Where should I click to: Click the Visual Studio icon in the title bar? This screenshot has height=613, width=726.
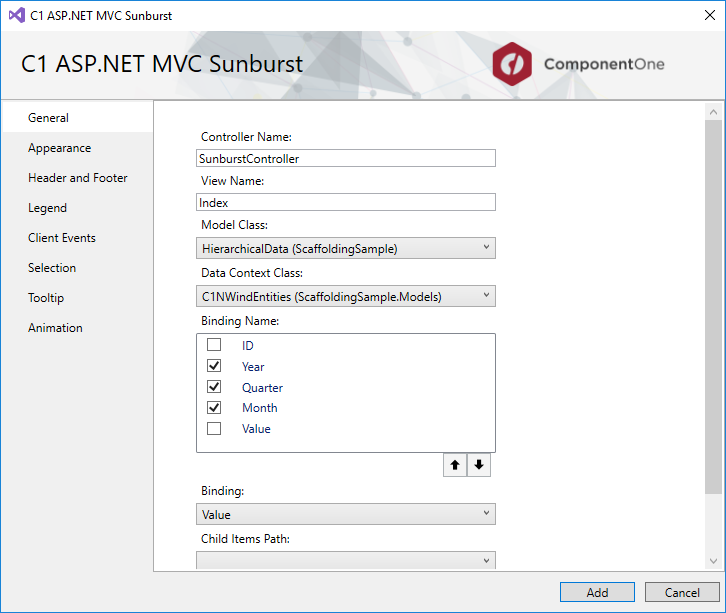[17, 15]
